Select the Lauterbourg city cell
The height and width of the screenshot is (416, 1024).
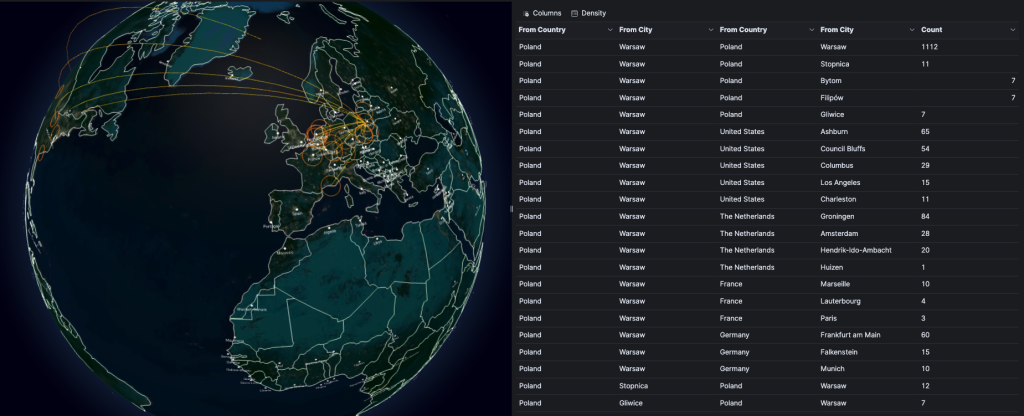pyautogui.click(x=840, y=301)
